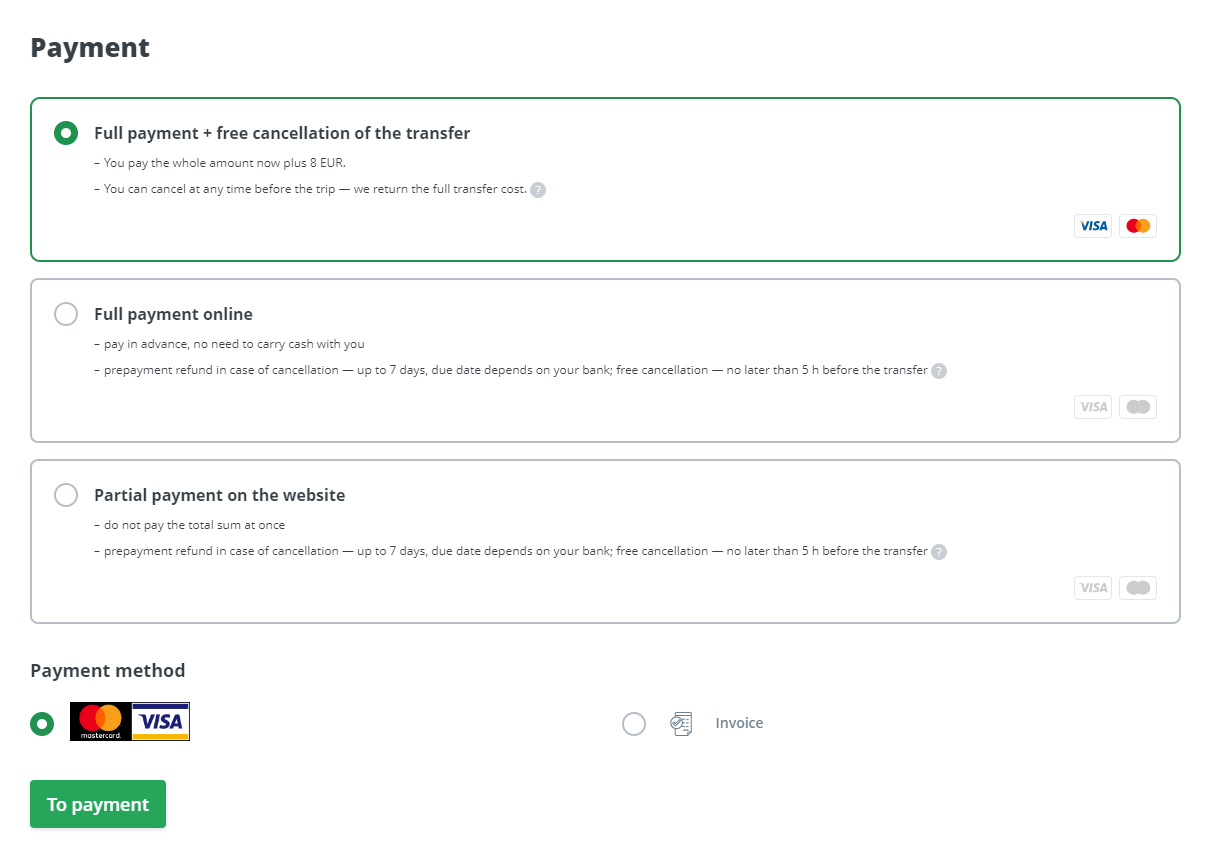Click the To payment button
This screenshot has width=1210, height=857.
[98, 804]
